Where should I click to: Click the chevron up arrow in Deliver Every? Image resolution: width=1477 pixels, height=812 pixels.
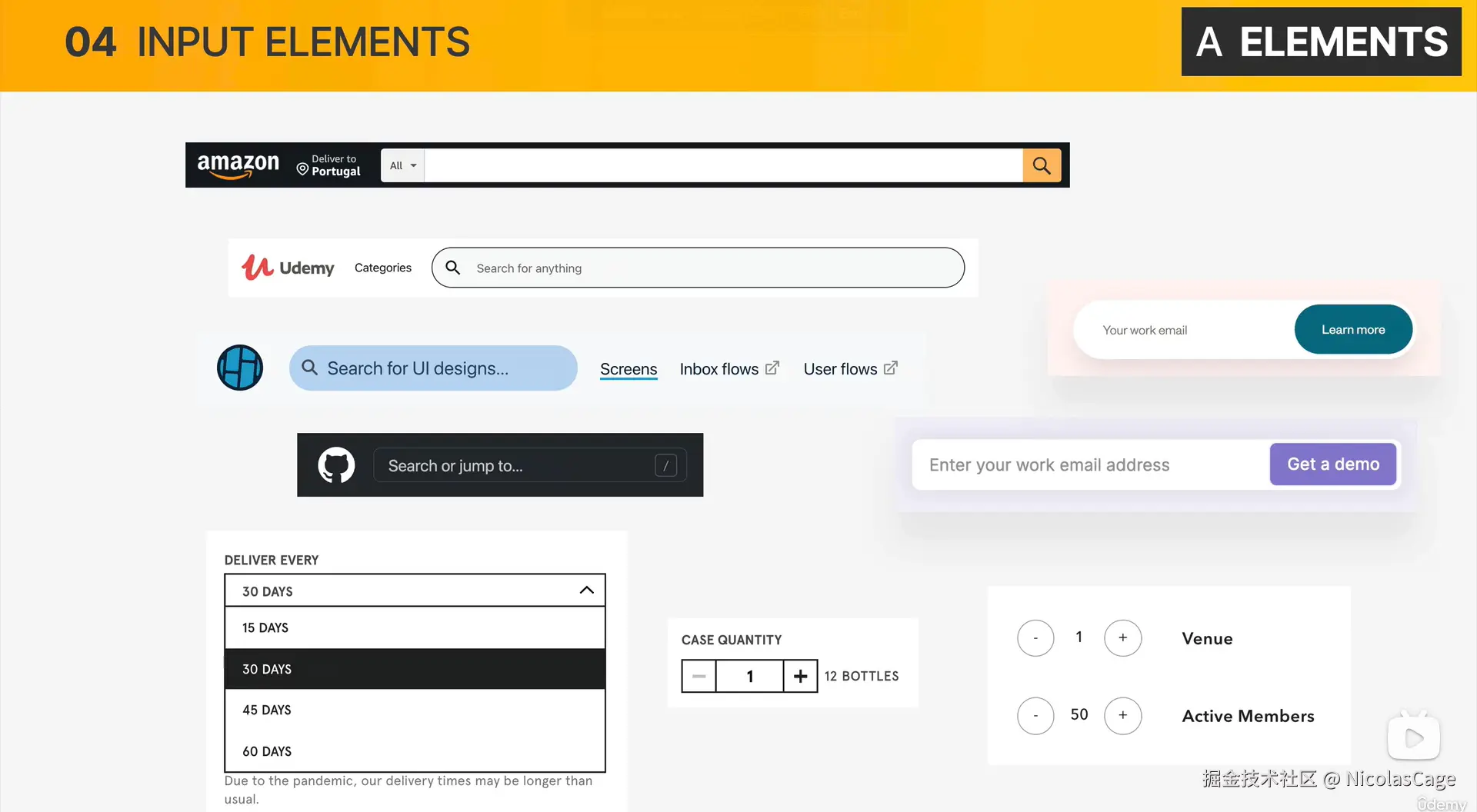587,590
